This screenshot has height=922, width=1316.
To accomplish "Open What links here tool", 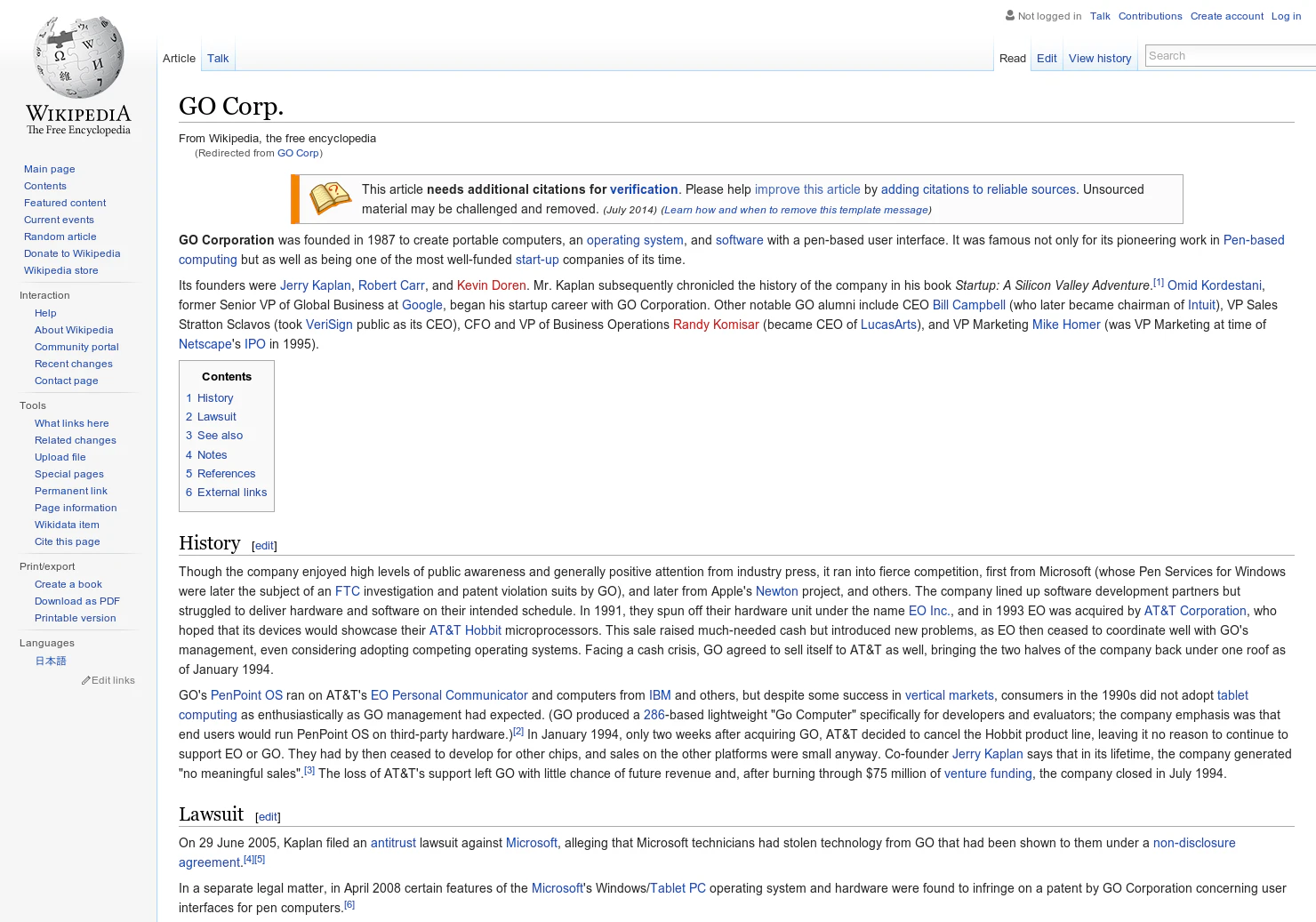I will pyautogui.click(x=71, y=423).
